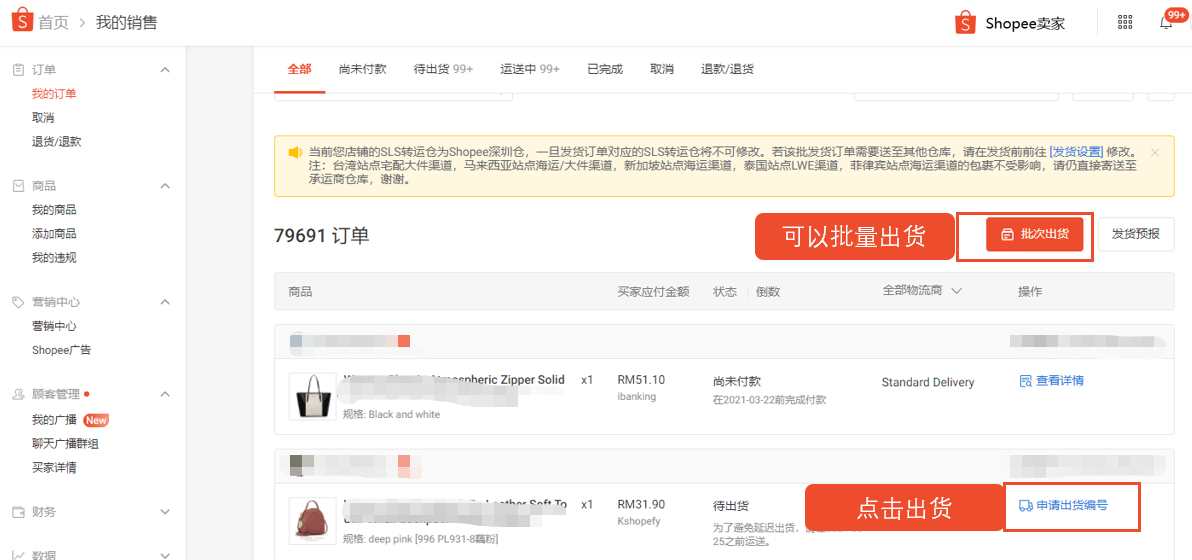Screen dimensions: 1192x560
Task: Expand the 财务 sidebar section
Action: click(x=165, y=512)
